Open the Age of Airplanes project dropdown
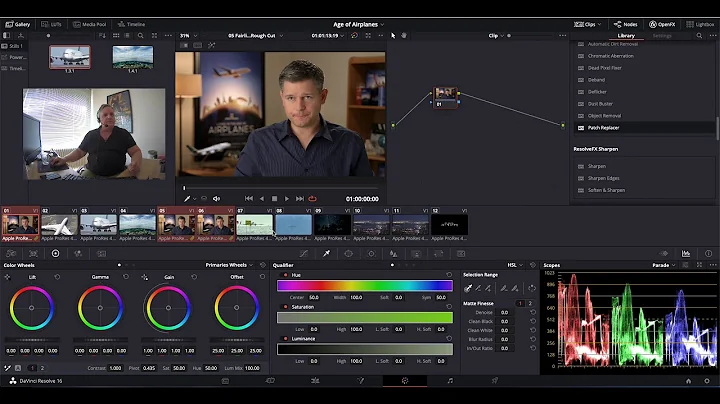 pos(359,24)
